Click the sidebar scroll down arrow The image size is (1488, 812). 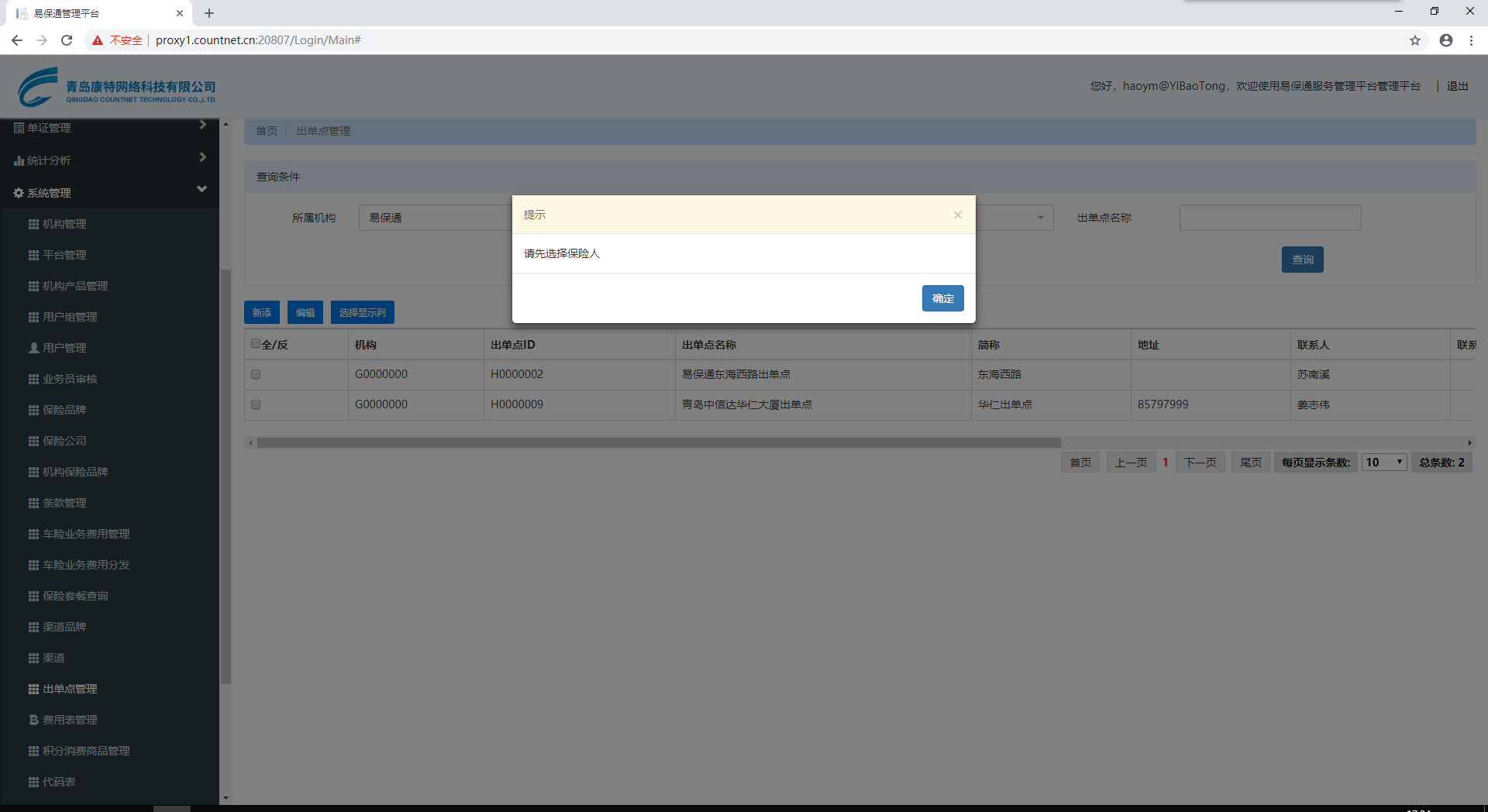coord(226,798)
